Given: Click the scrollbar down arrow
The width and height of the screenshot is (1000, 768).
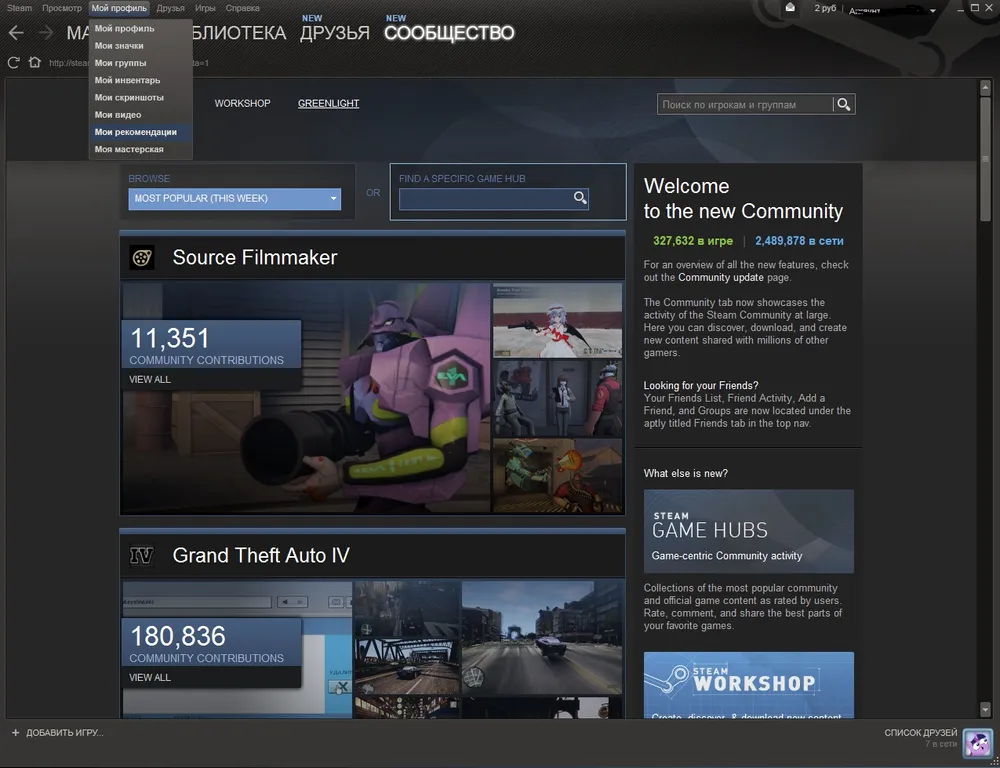Looking at the screenshot, I should coord(985,709).
